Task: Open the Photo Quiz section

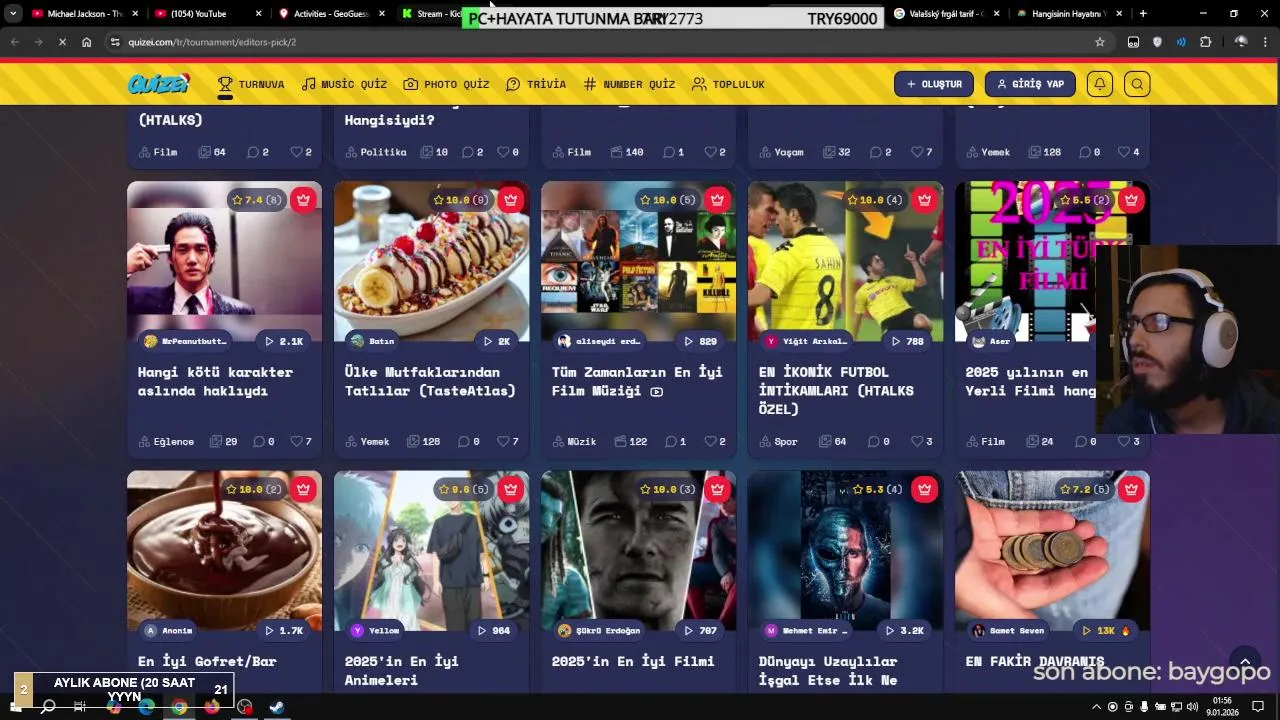Action: (446, 84)
